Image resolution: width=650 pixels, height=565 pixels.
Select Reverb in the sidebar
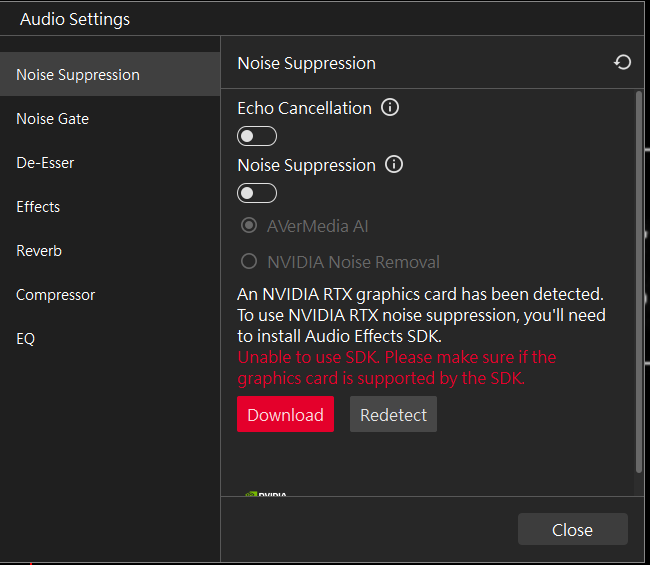[x=39, y=251]
